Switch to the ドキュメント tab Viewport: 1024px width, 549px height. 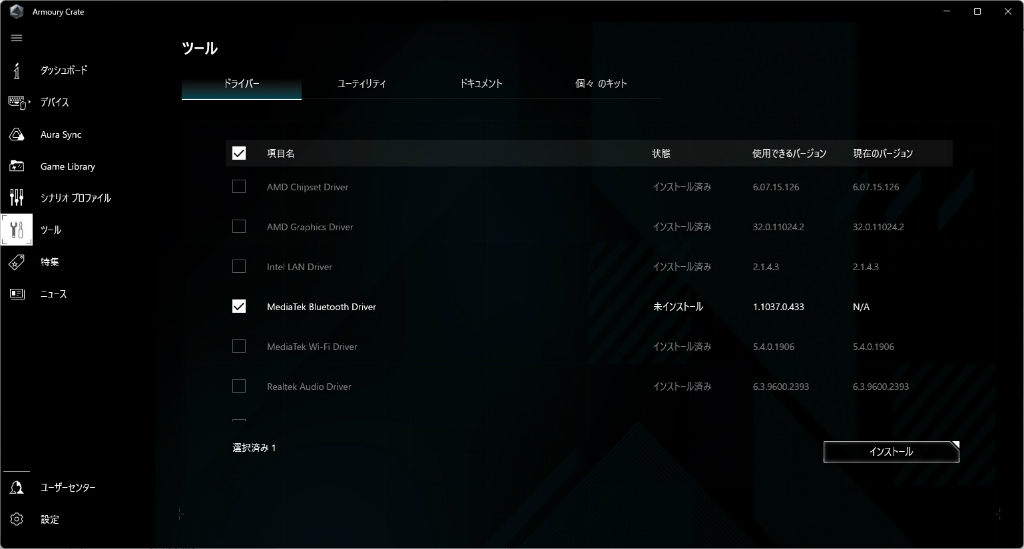(481, 84)
